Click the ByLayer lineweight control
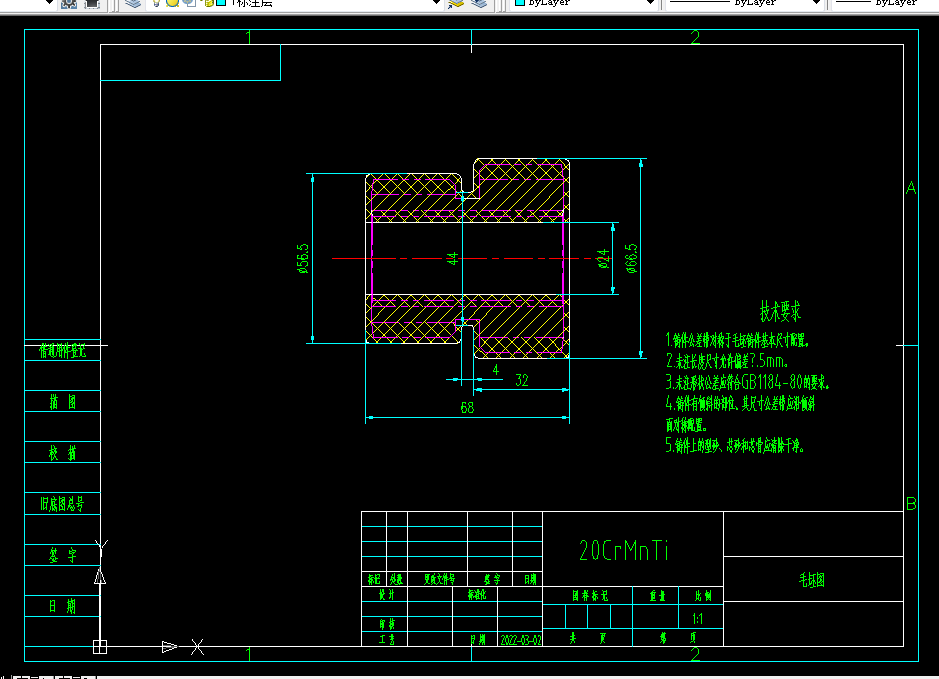Viewport: 939px width, 679px height. (885, 2)
